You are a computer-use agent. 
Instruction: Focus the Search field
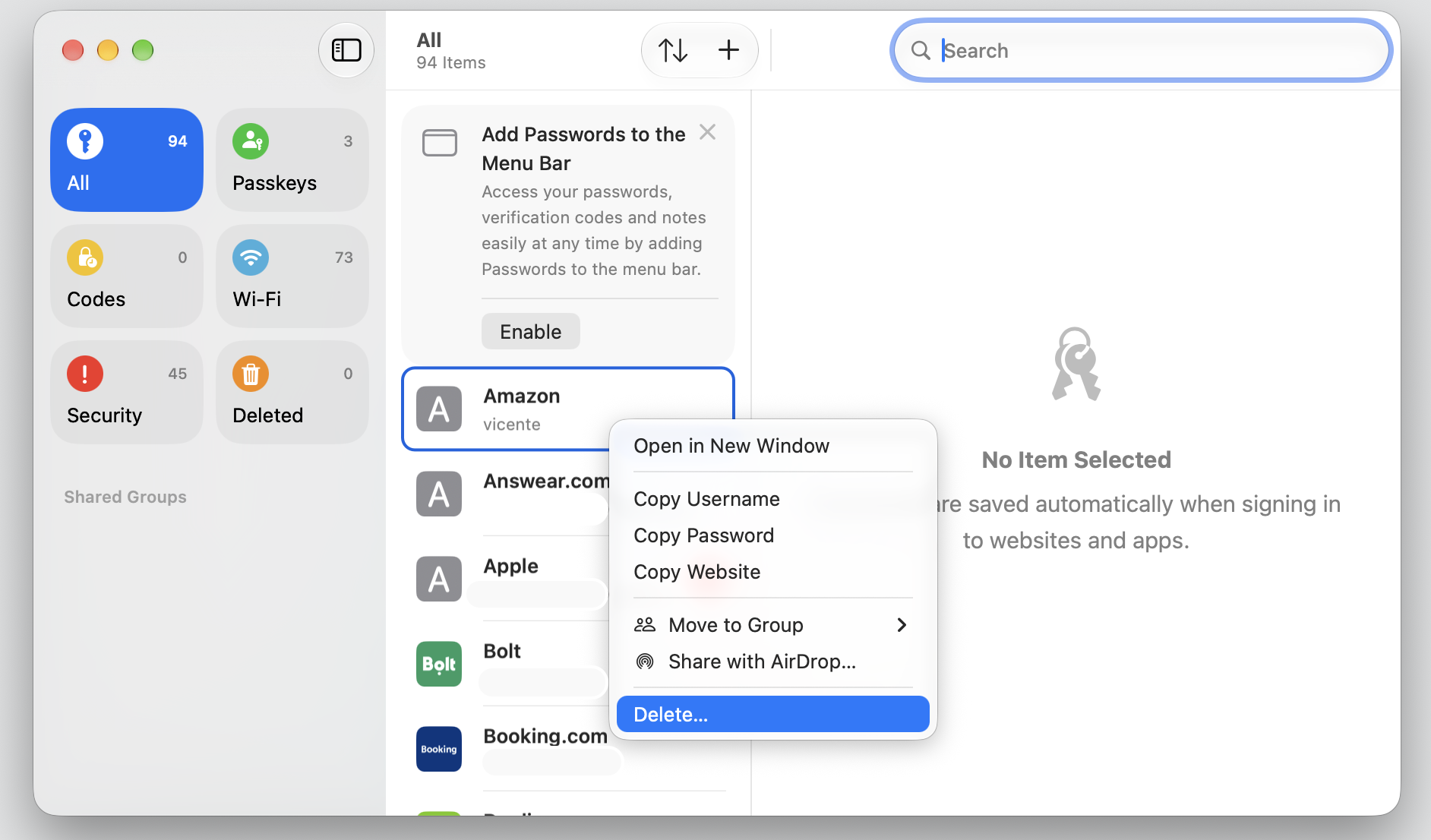pyautogui.click(x=1141, y=51)
